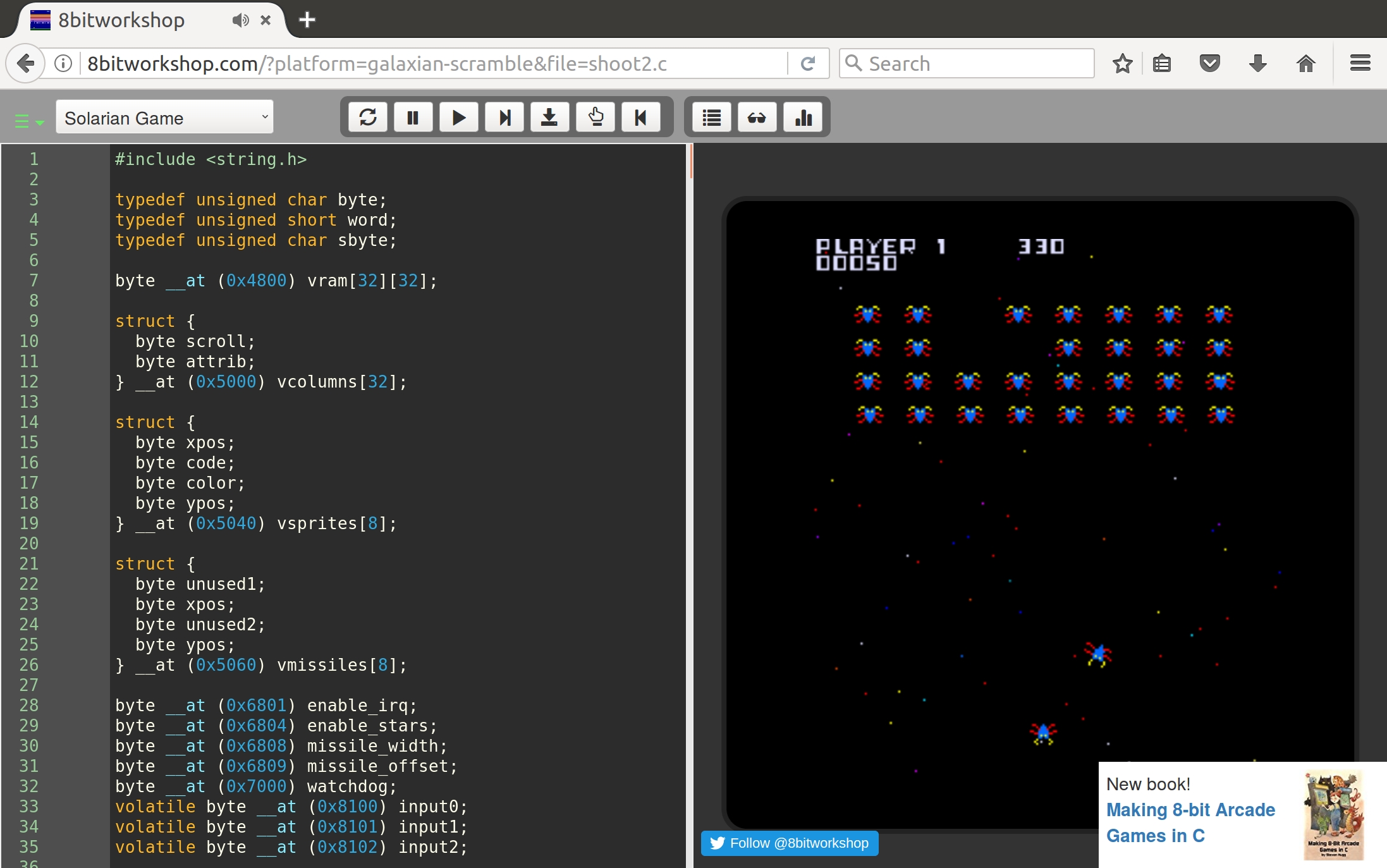Click the Follow @8bitworkshop Twitter button
Image resolution: width=1387 pixels, height=868 pixels.
pos(790,842)
